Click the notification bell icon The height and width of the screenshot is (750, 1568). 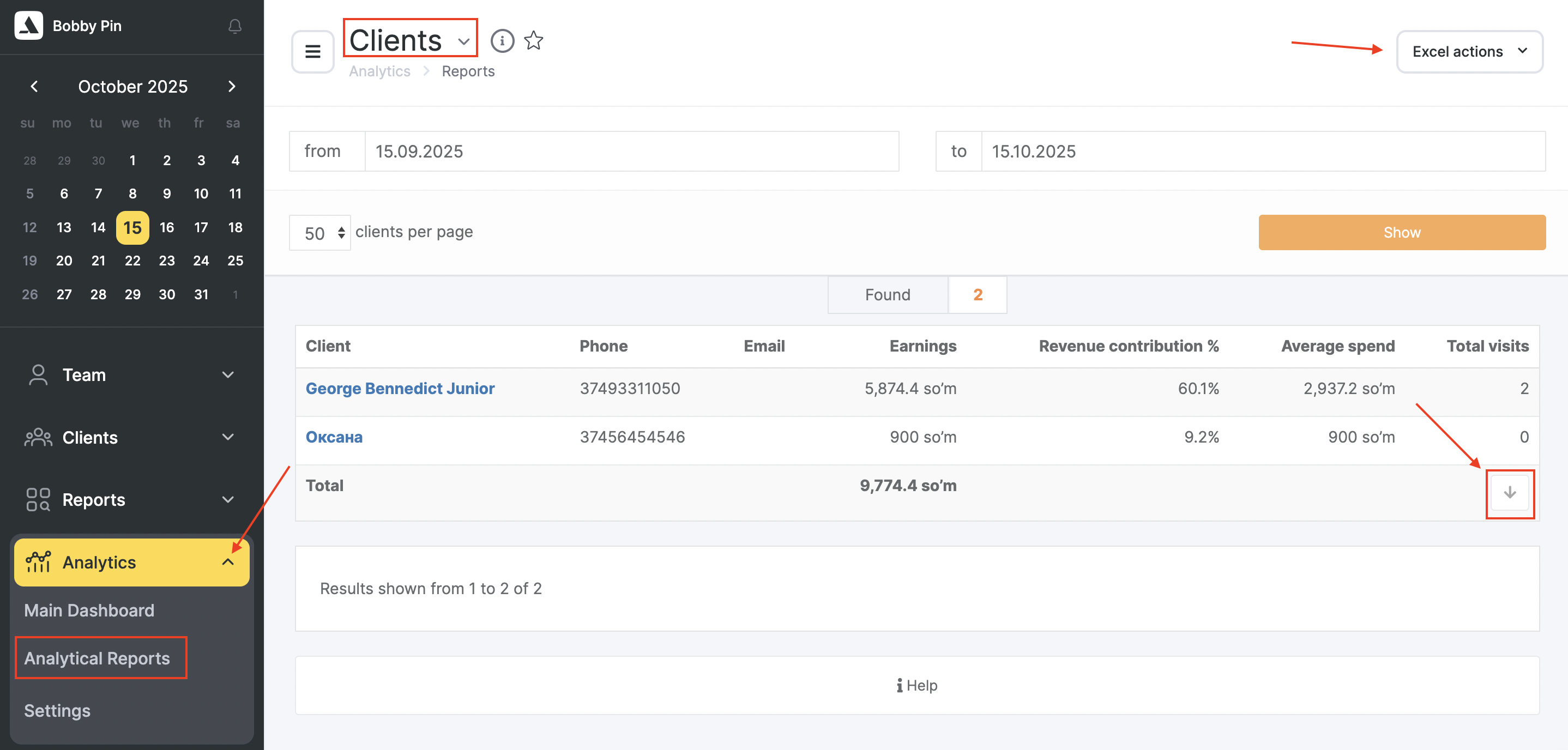coord(235,26)
